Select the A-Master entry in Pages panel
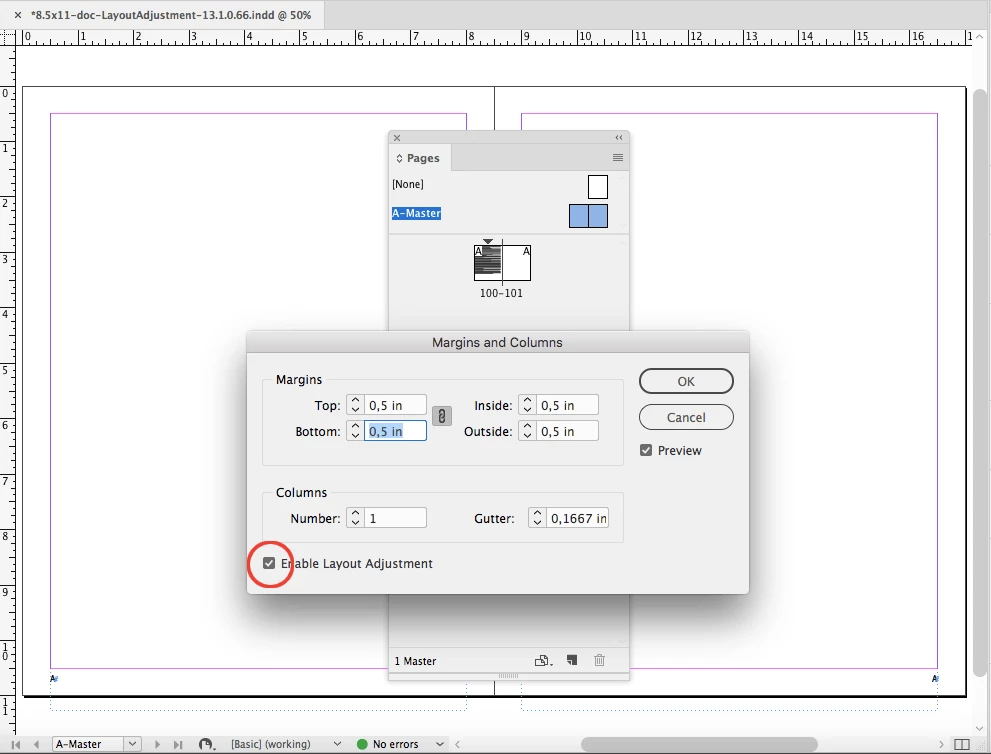The height and width of the screenshot is (754, 991). pyautogui.click(x=416, y=213)
